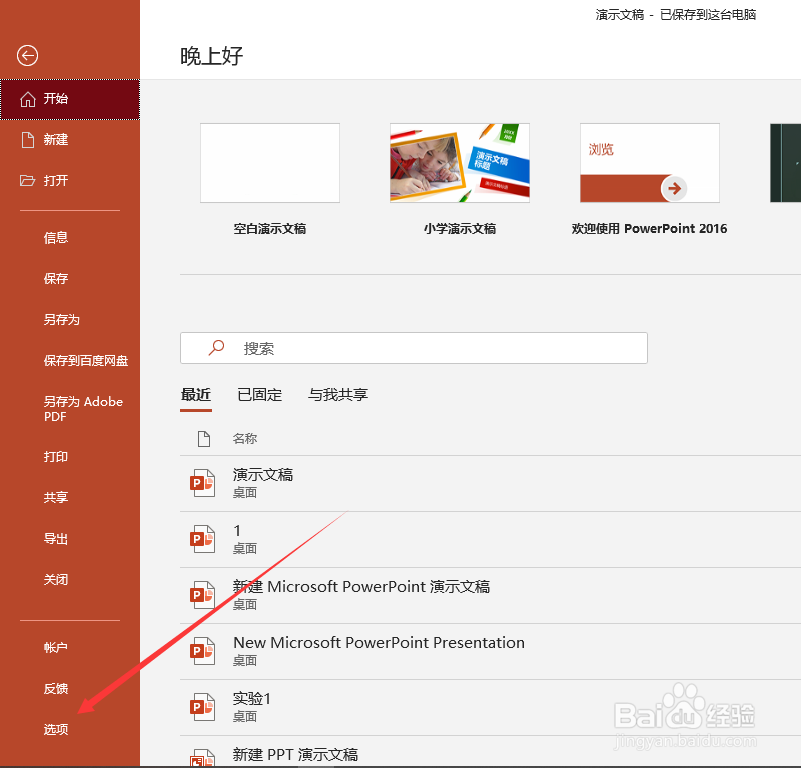Click the PowerPoint icon for 演示文稿 file
This screenshot has width=801, height=768.
click(x=202, y=483)
